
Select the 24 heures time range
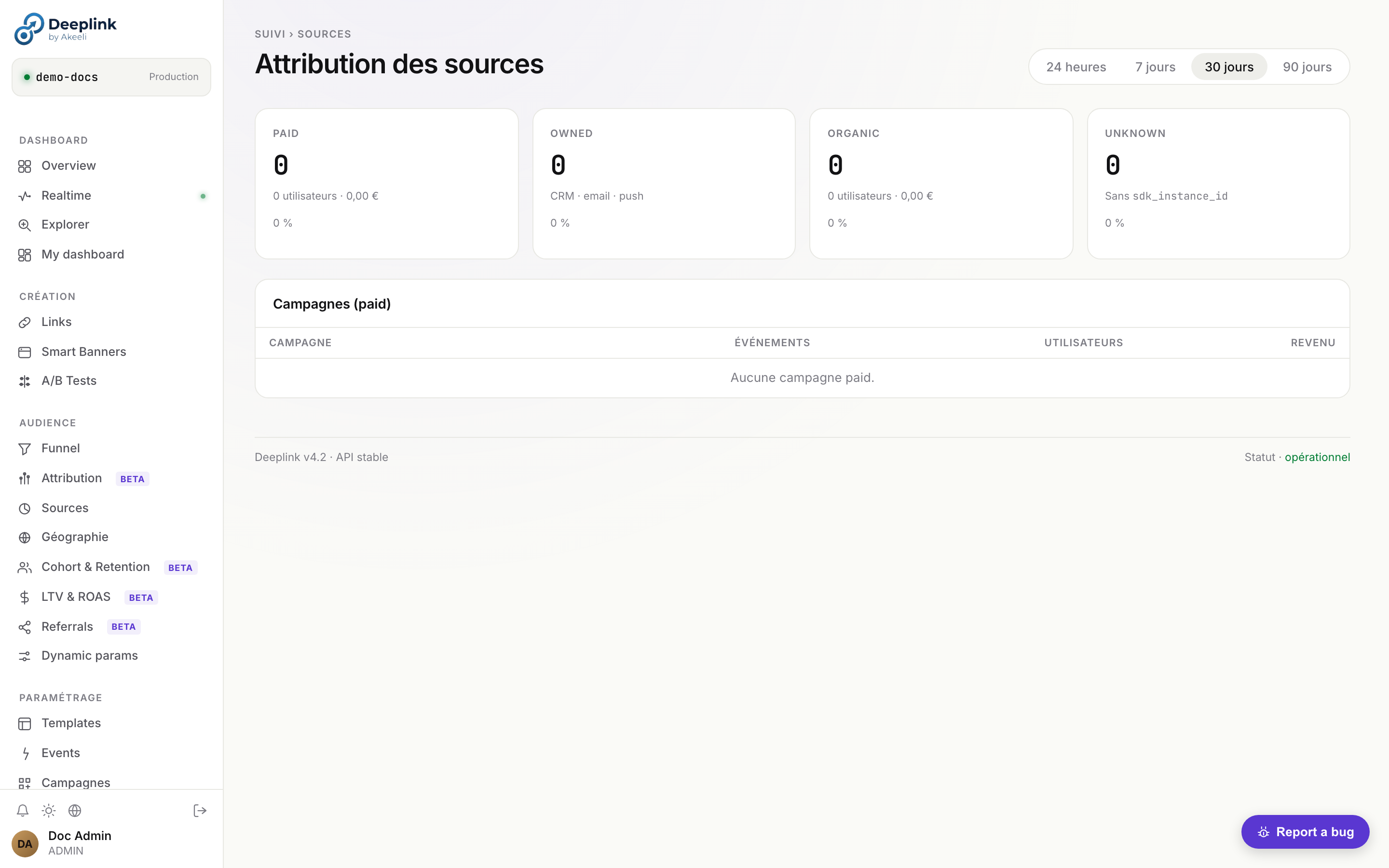[1076, 67]
